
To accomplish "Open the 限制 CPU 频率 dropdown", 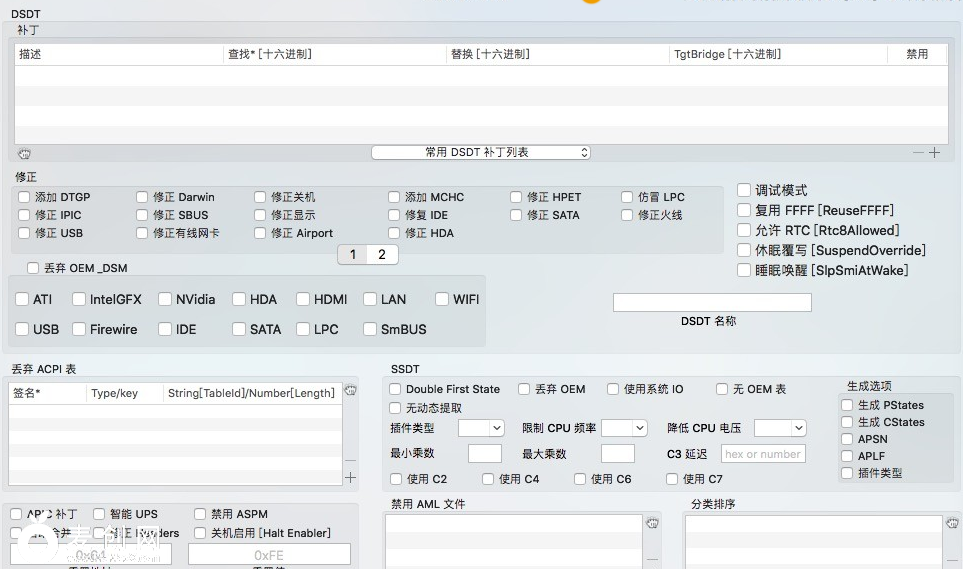I will [624, 428].
